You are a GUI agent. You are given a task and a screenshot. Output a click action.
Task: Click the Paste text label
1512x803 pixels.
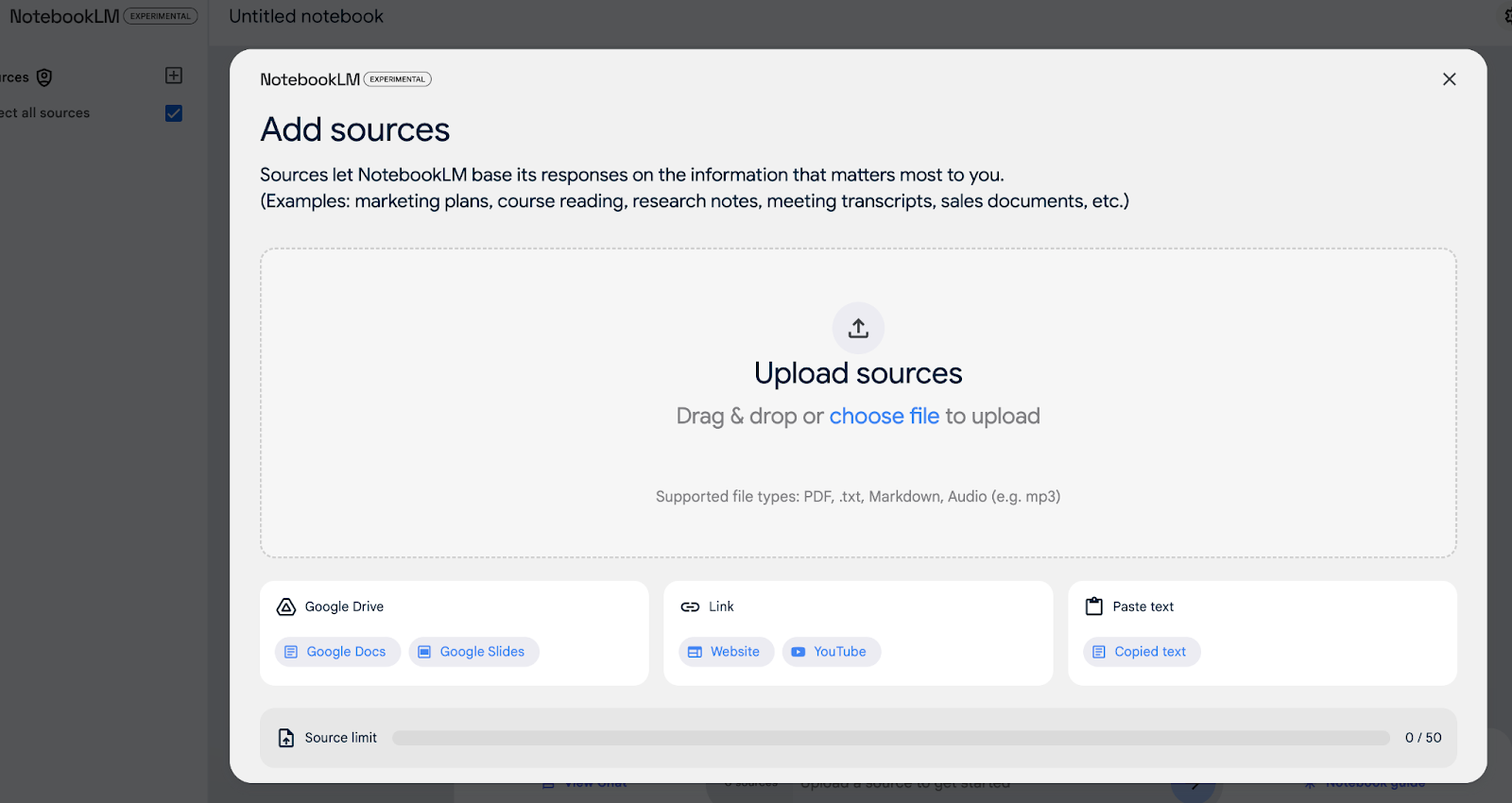[x=1143, y=607]
